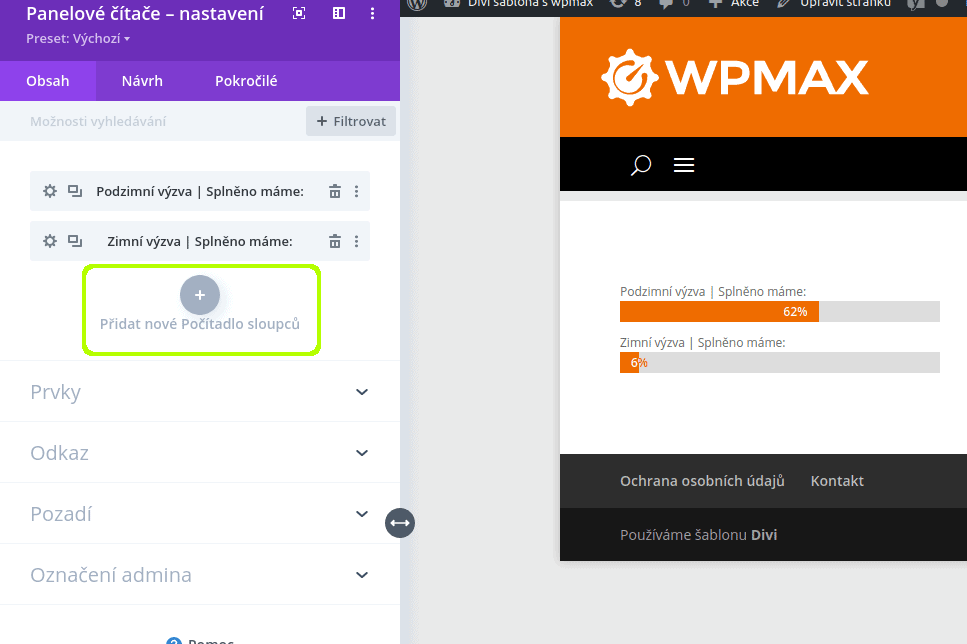Click the Panelové čítače – nastavení title
967x644 pixels.
pyautogui.click(x=145, y=14)
